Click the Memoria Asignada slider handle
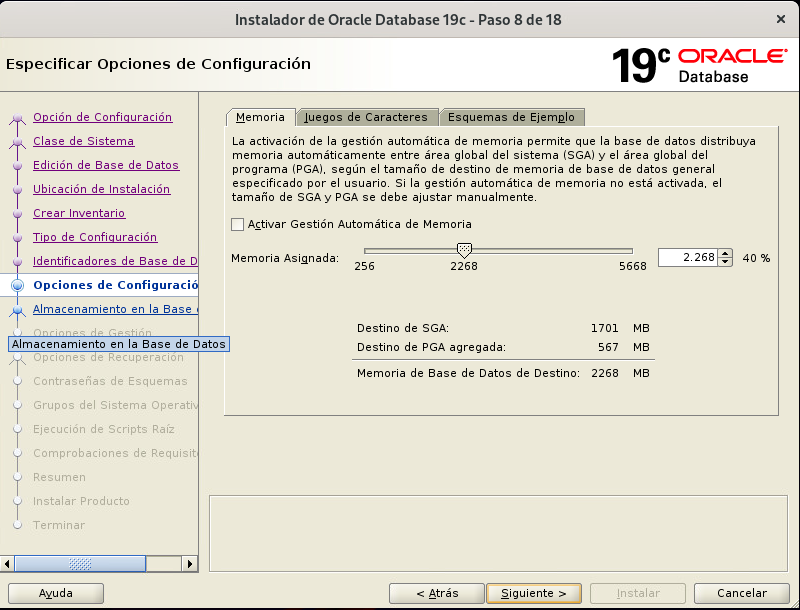The image size is (800, 610). [x=464, y=251]
